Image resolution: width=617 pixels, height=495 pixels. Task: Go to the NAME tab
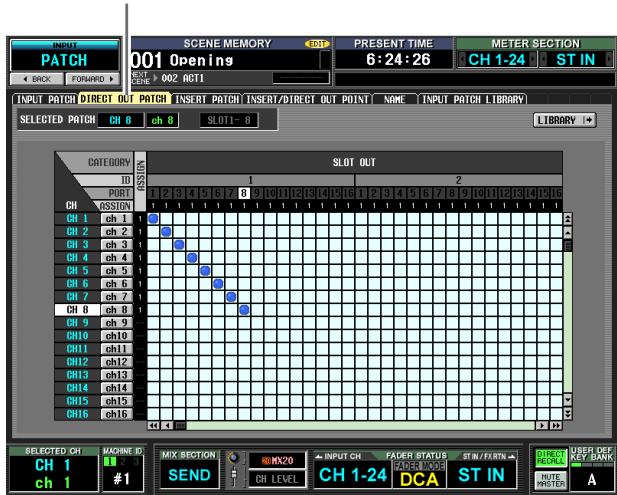click(x=395, y=99)
